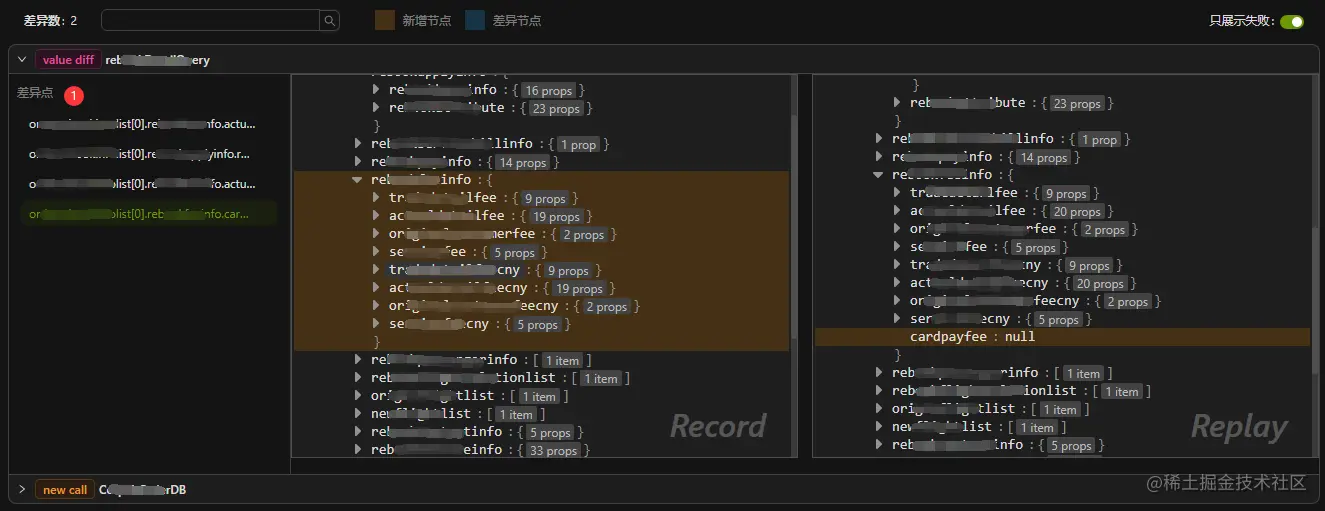Expand the new call section chevron
1325x511 pixels.
(x=22, y=489)
